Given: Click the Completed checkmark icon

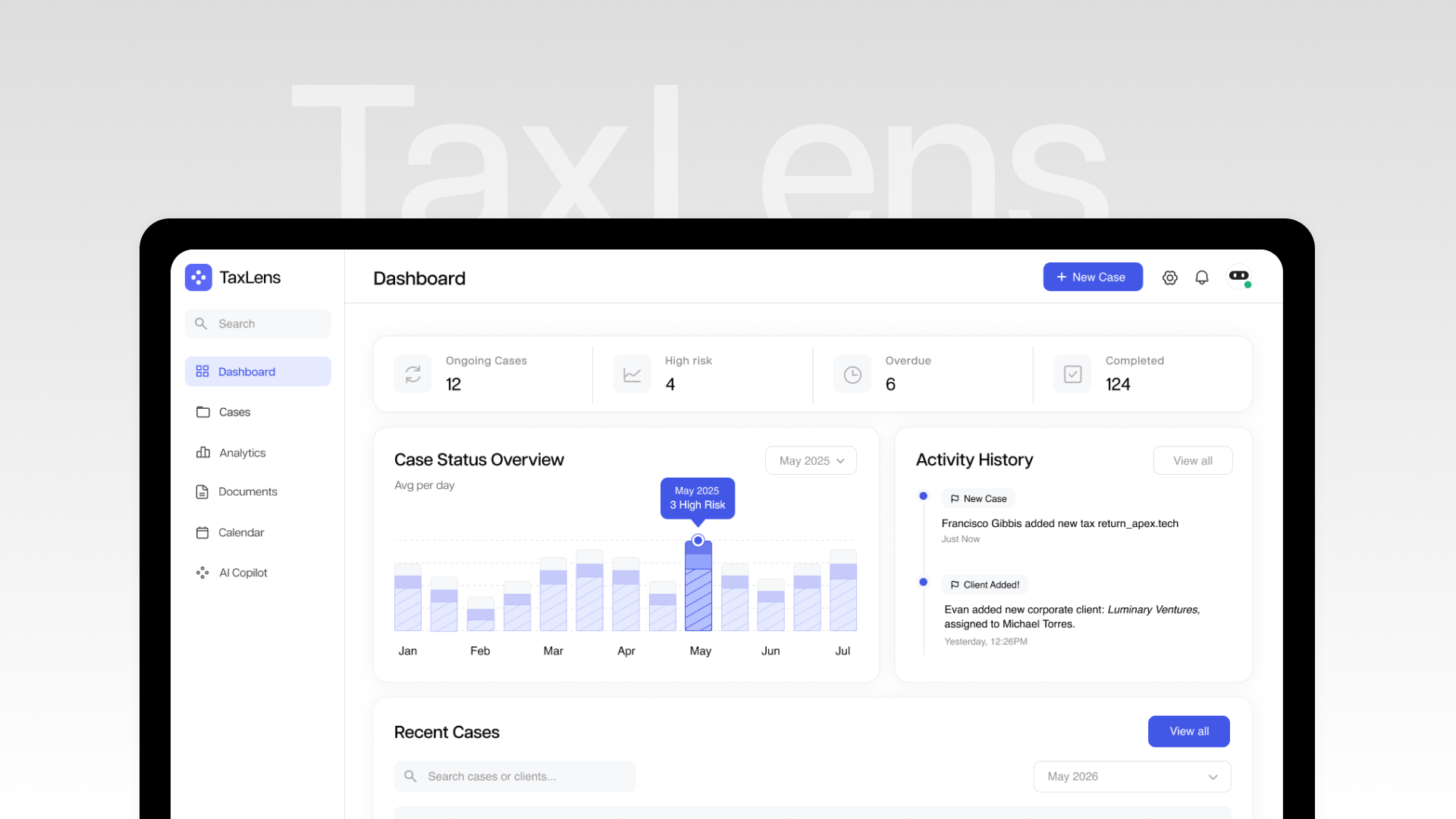Looking at the screenshot, I should coord(1072,374).
